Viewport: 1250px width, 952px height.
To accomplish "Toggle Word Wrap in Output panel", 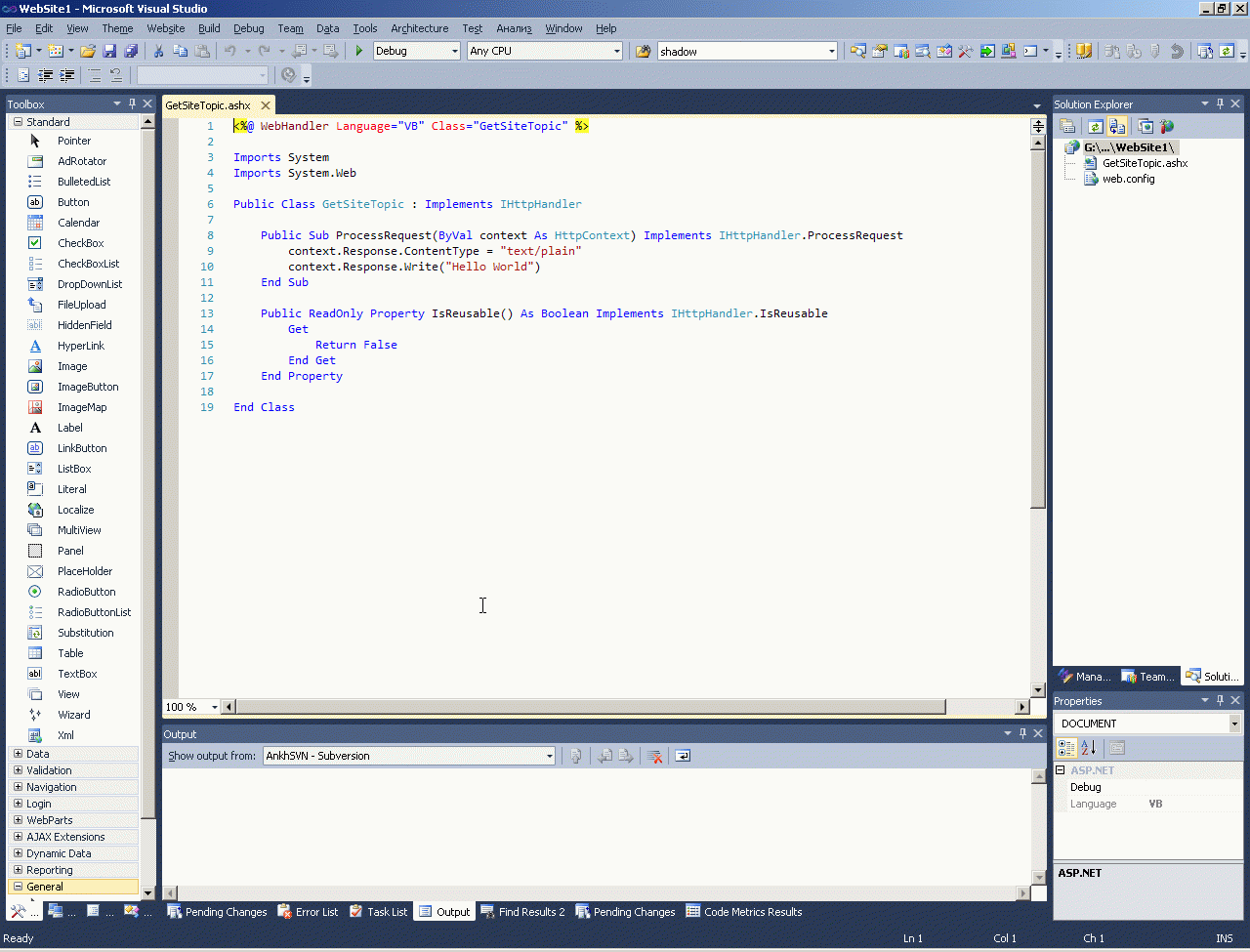I will 683,756.
